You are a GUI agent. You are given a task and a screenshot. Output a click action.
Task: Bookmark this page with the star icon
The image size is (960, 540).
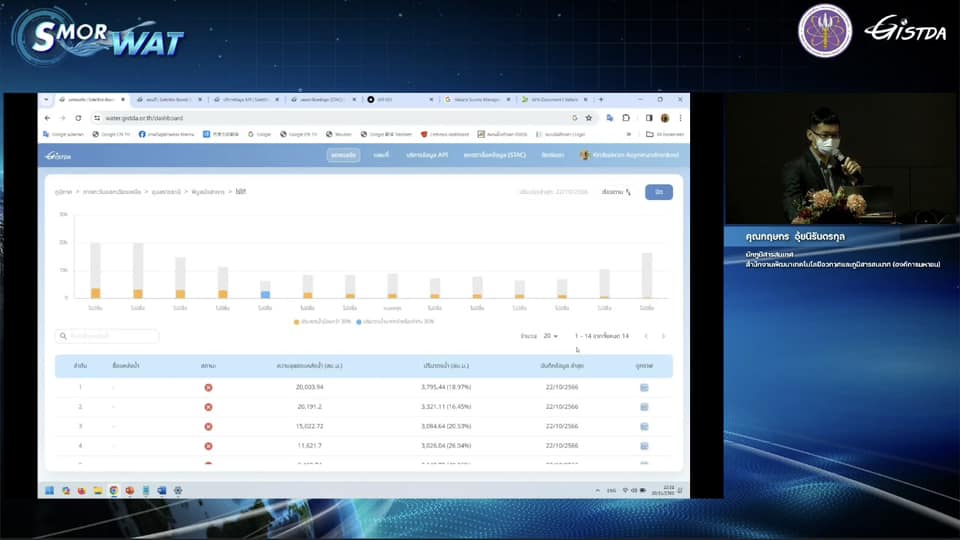[x=589, y=118]
